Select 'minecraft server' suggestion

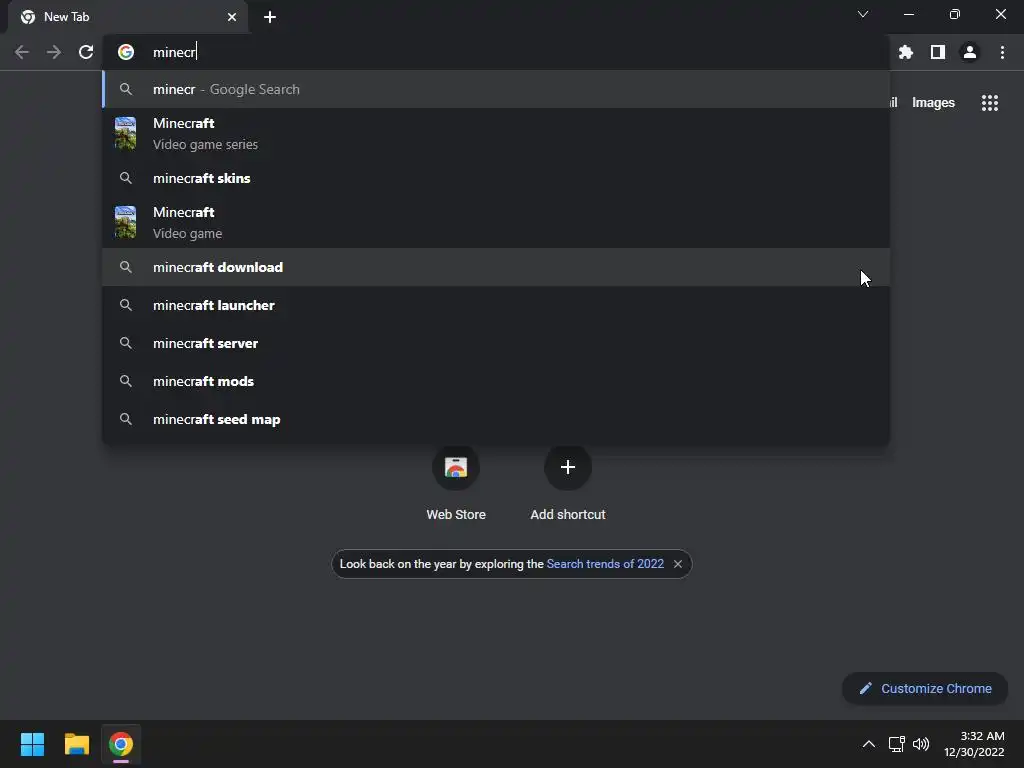pos(496,343)
